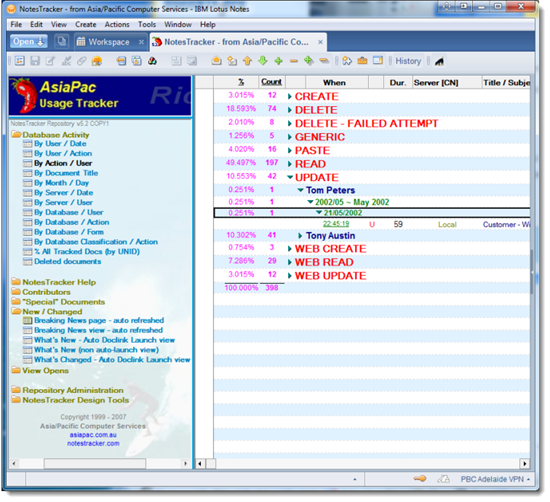Click the orange key status bar icon

420,478
